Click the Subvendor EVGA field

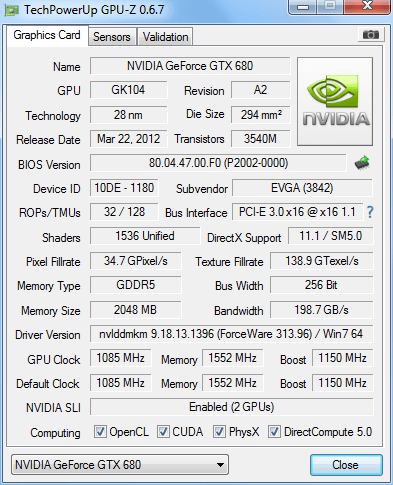coord(302,188)
